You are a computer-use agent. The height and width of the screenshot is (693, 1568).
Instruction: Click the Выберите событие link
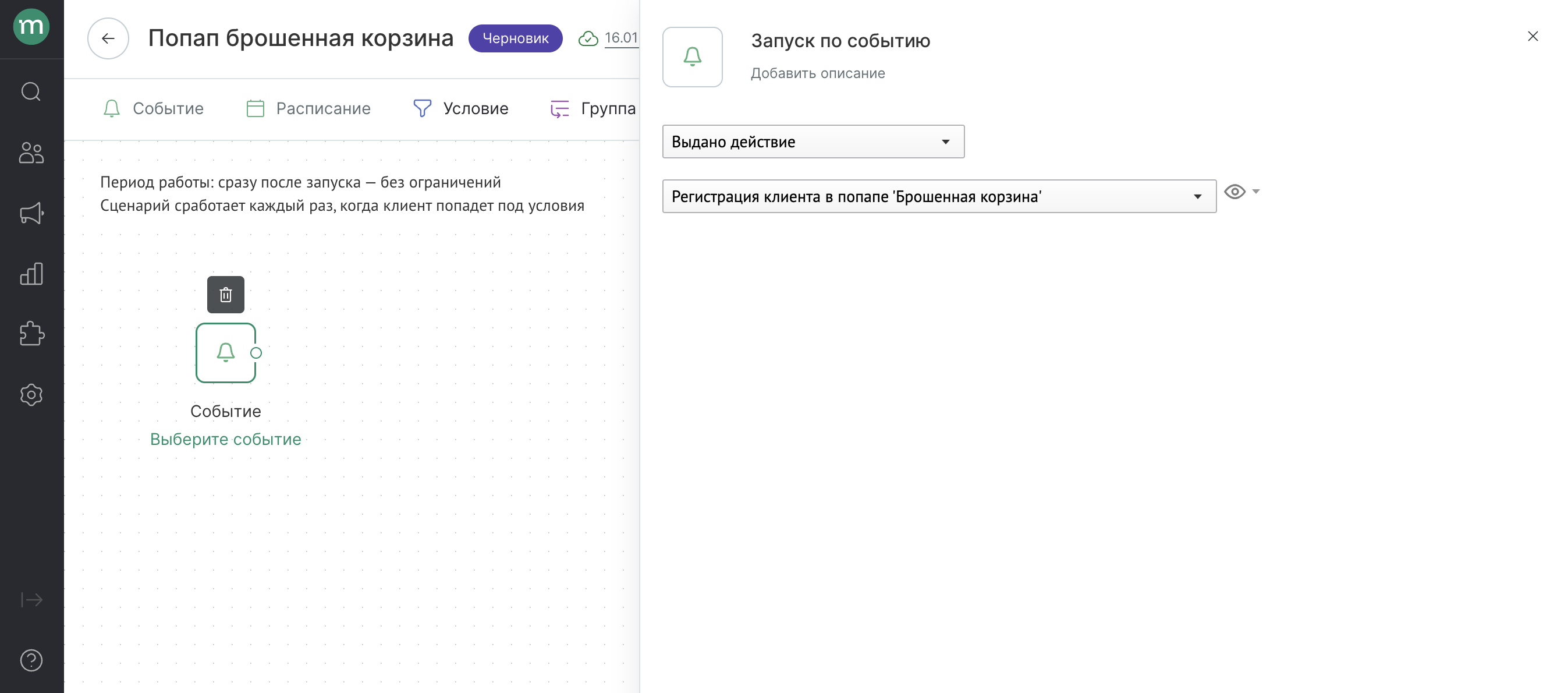pyautogui.click(x=225, y=439)
